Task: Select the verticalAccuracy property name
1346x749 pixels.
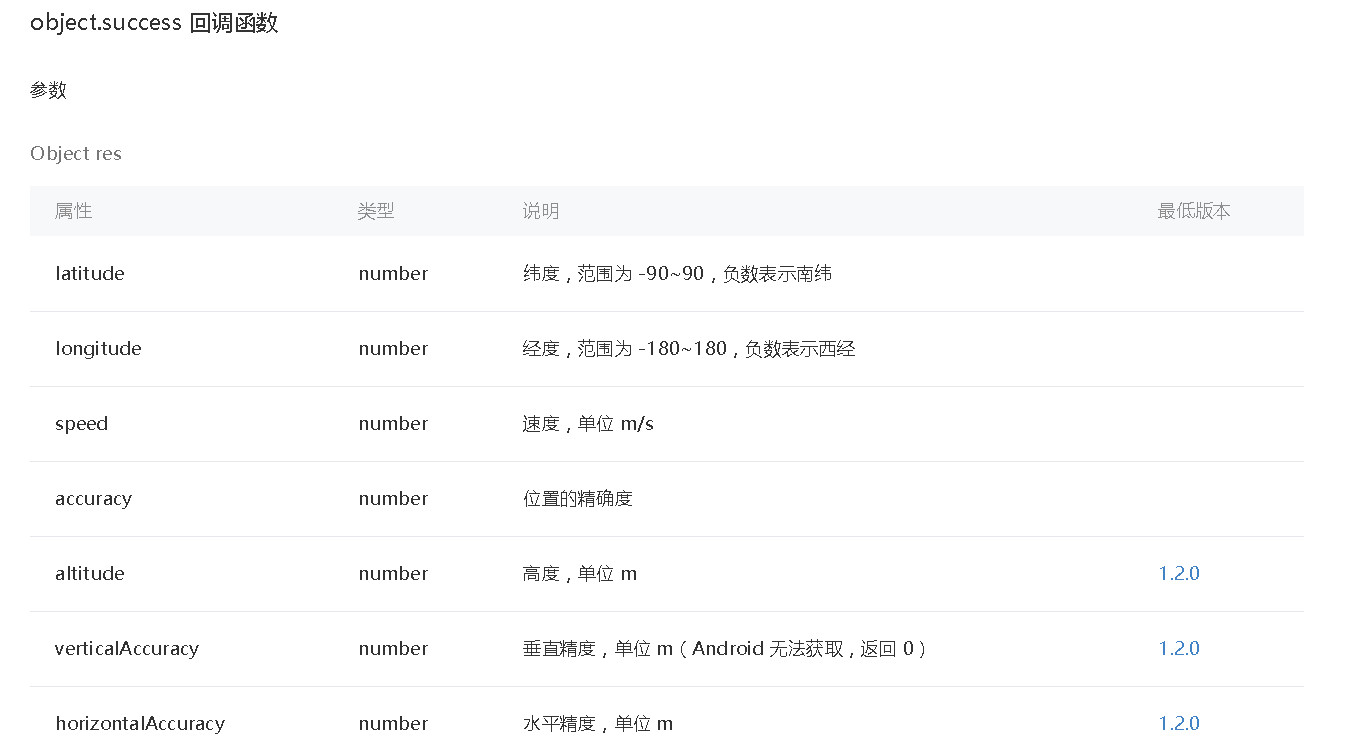Action: [127, 648]
